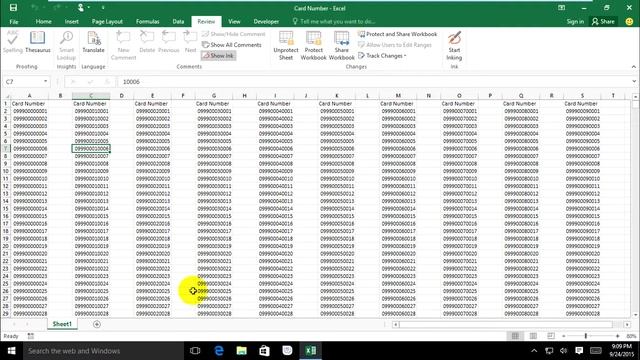This screenshot has width=640, height=360.
Task: Click the Protect Workbook icon
Action: [x=313, y=45]
